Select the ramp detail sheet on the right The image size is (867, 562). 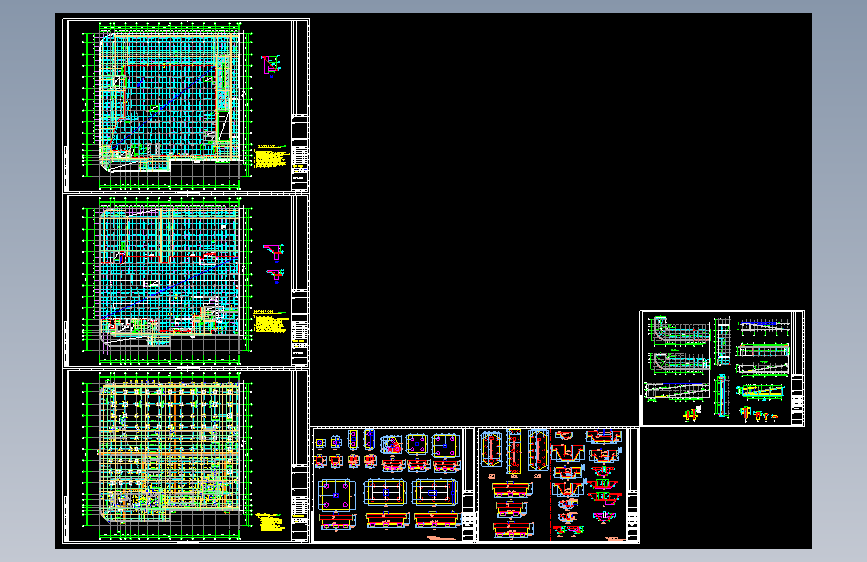tap(722, 368)
